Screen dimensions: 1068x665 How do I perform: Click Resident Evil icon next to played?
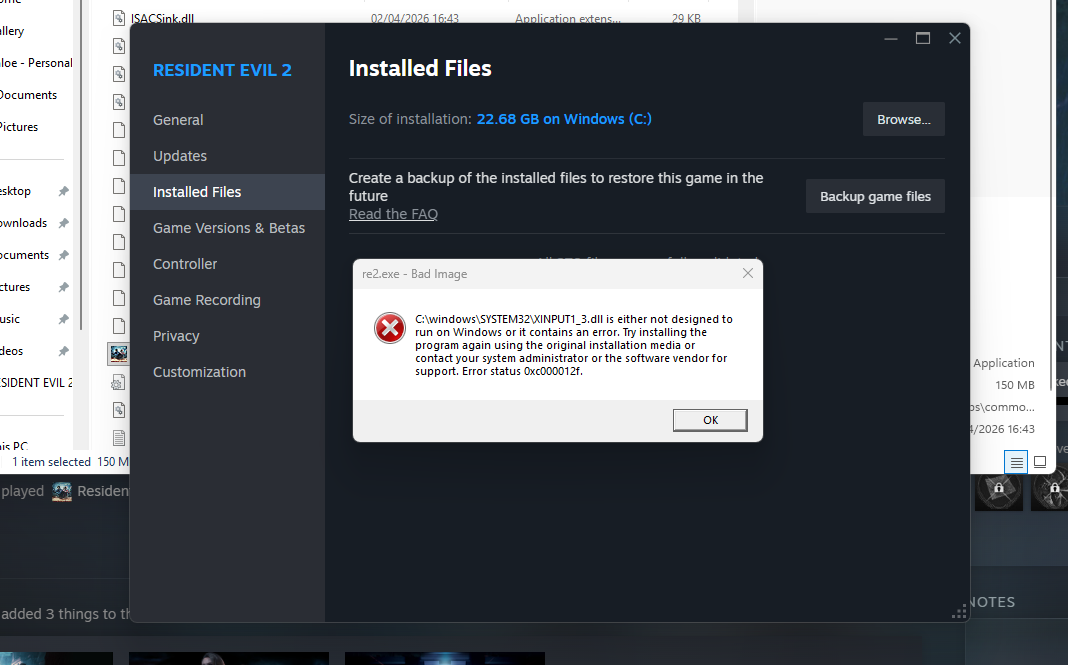point(62,491)
